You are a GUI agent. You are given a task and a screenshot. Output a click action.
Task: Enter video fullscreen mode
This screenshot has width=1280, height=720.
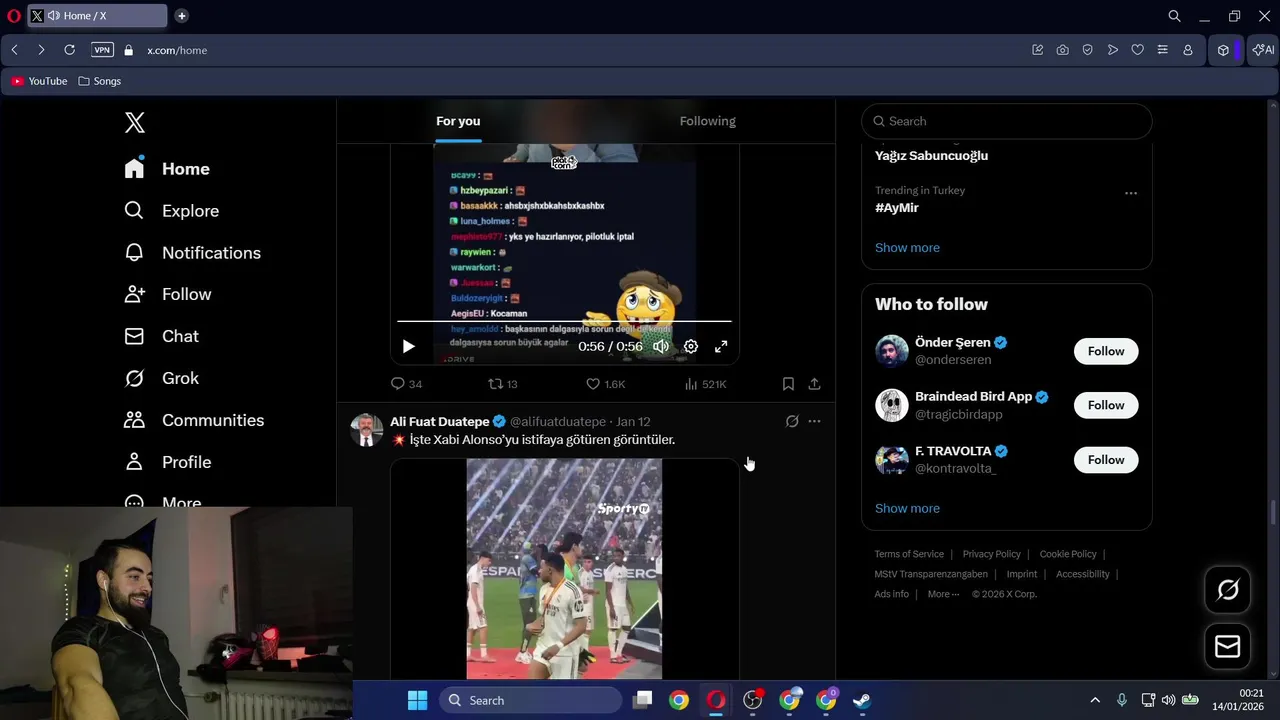pos(721,347)
